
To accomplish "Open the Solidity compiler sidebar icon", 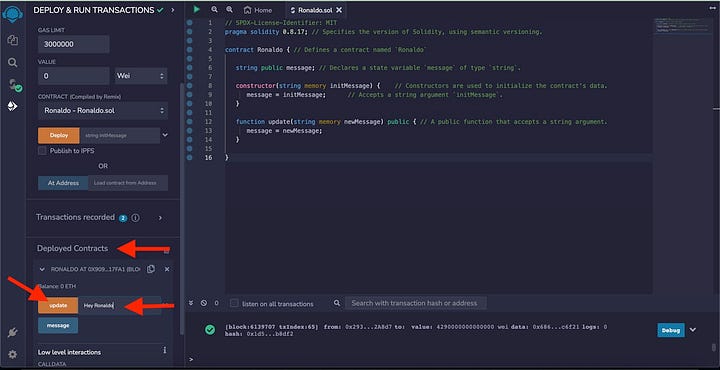I will 14,85.
